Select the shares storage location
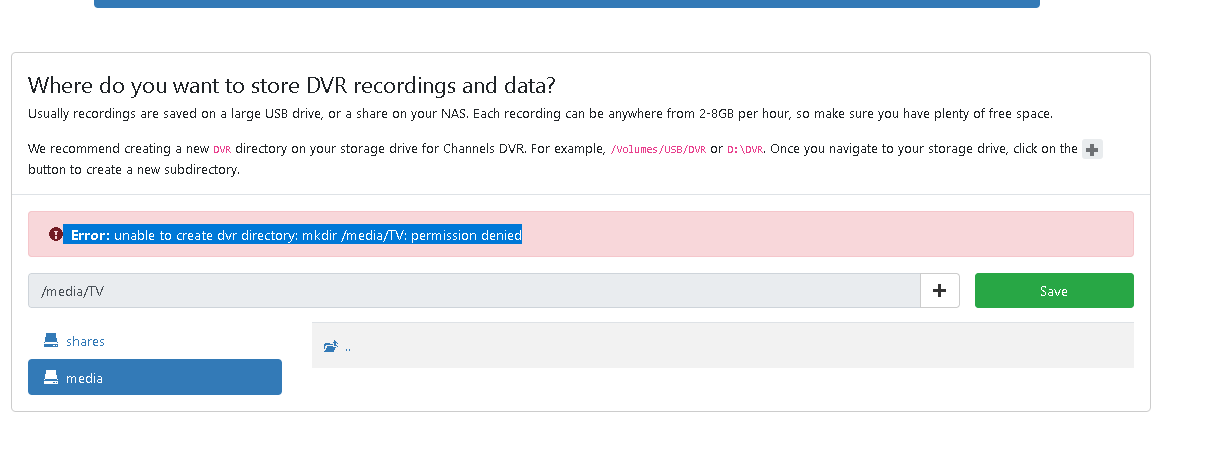Viewport: 1213px width, 458px height. click(x=85, y=341)
